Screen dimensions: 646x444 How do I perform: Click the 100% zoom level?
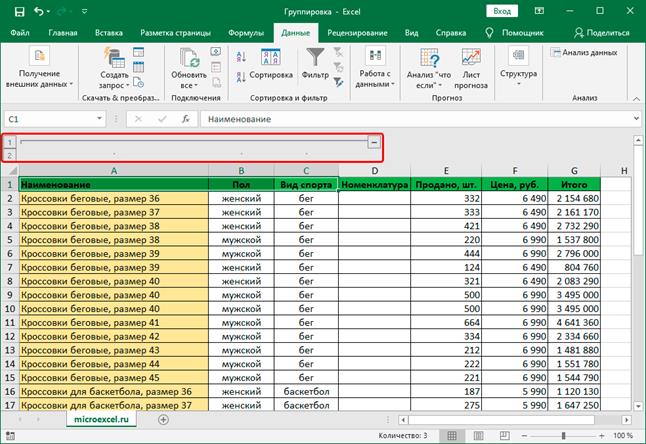tap(623, 436)
